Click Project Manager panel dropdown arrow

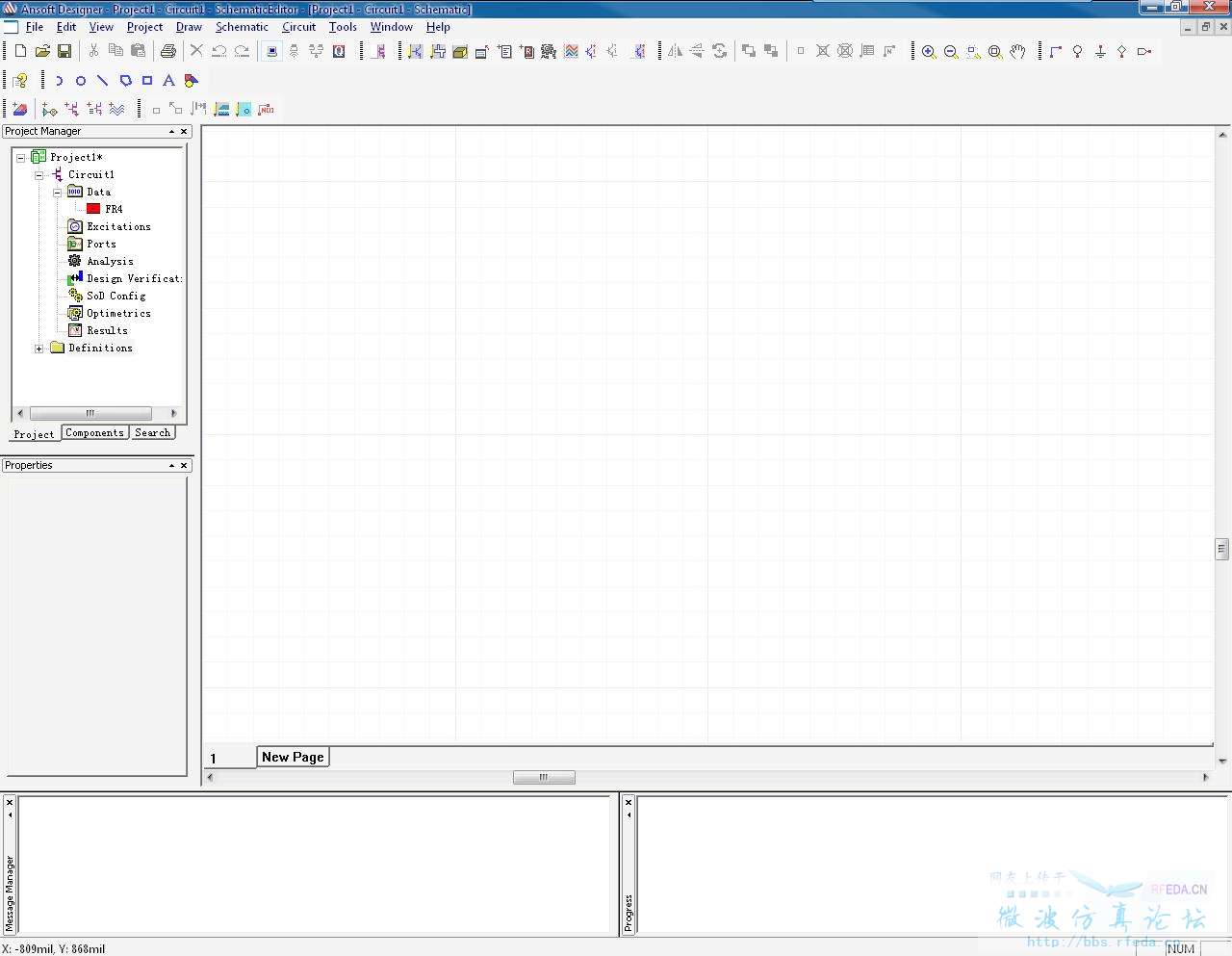171,131
